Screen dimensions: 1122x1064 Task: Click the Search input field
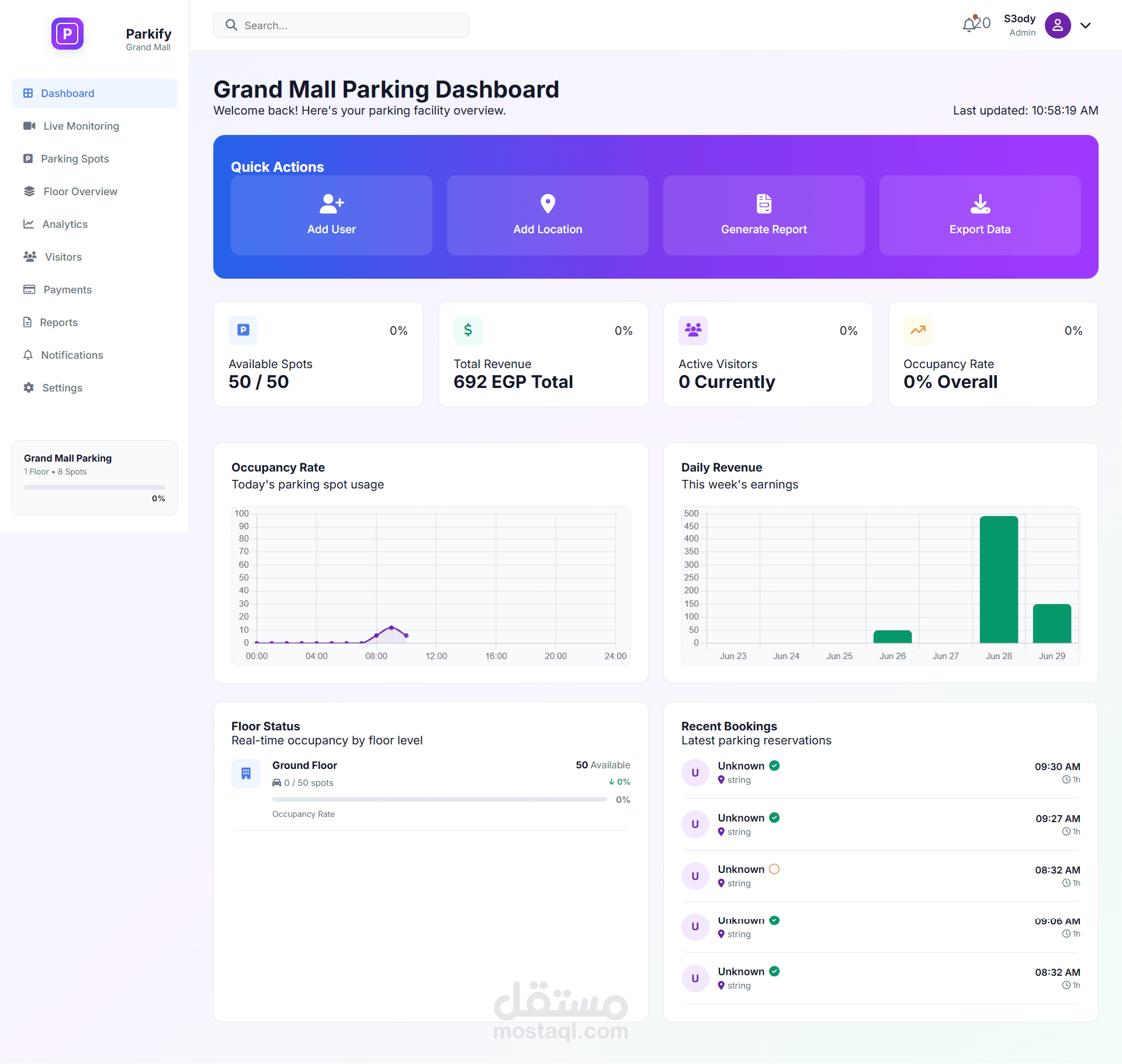pos(341,25)
